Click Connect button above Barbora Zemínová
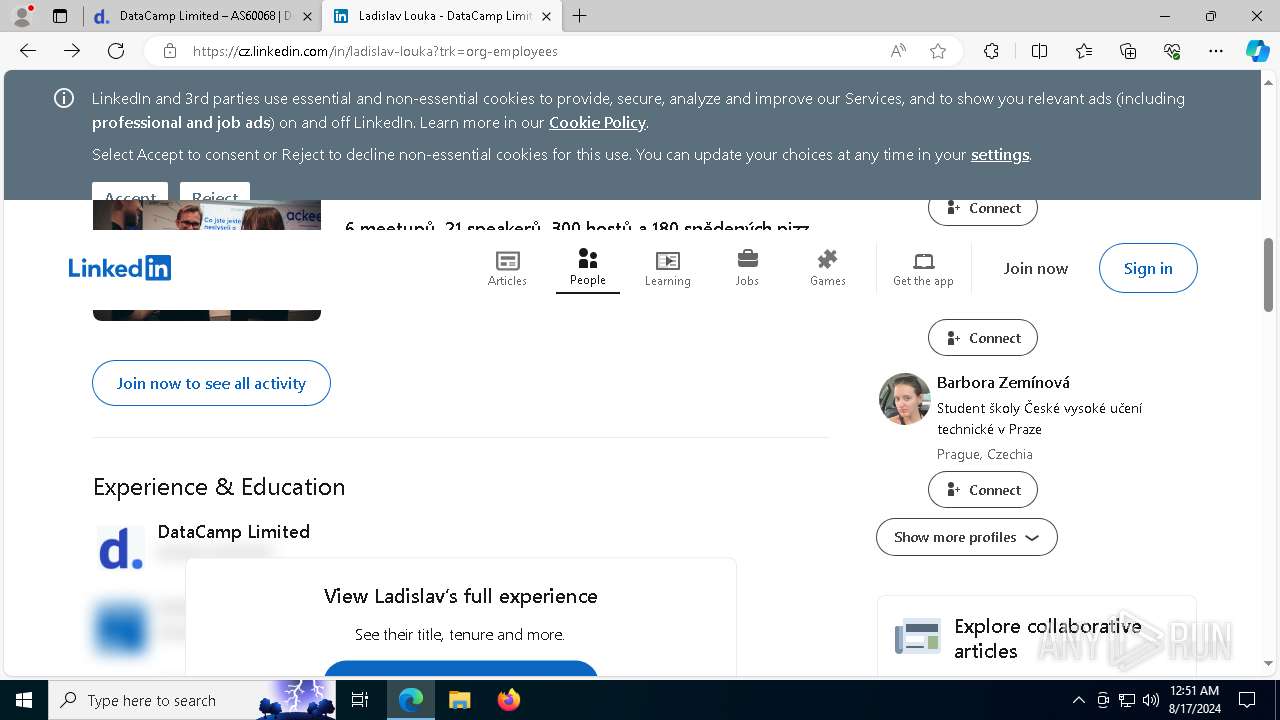Viewport: 1280px width, 720px height. (x=983, y=338)
